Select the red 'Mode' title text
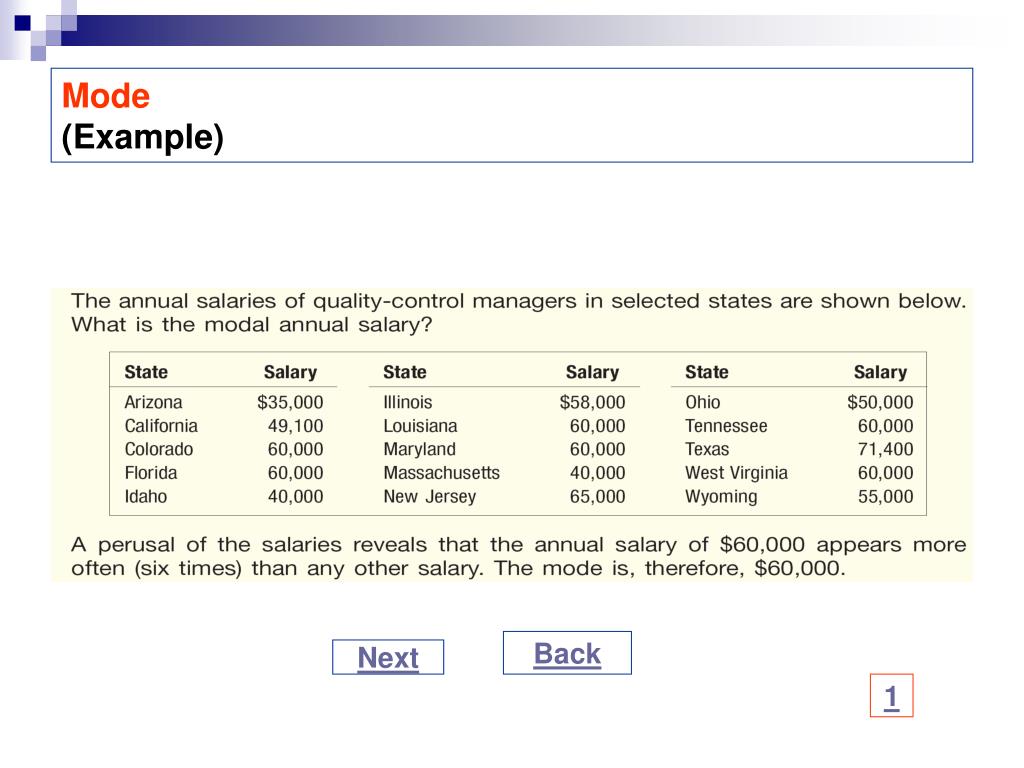 [106, 96]
